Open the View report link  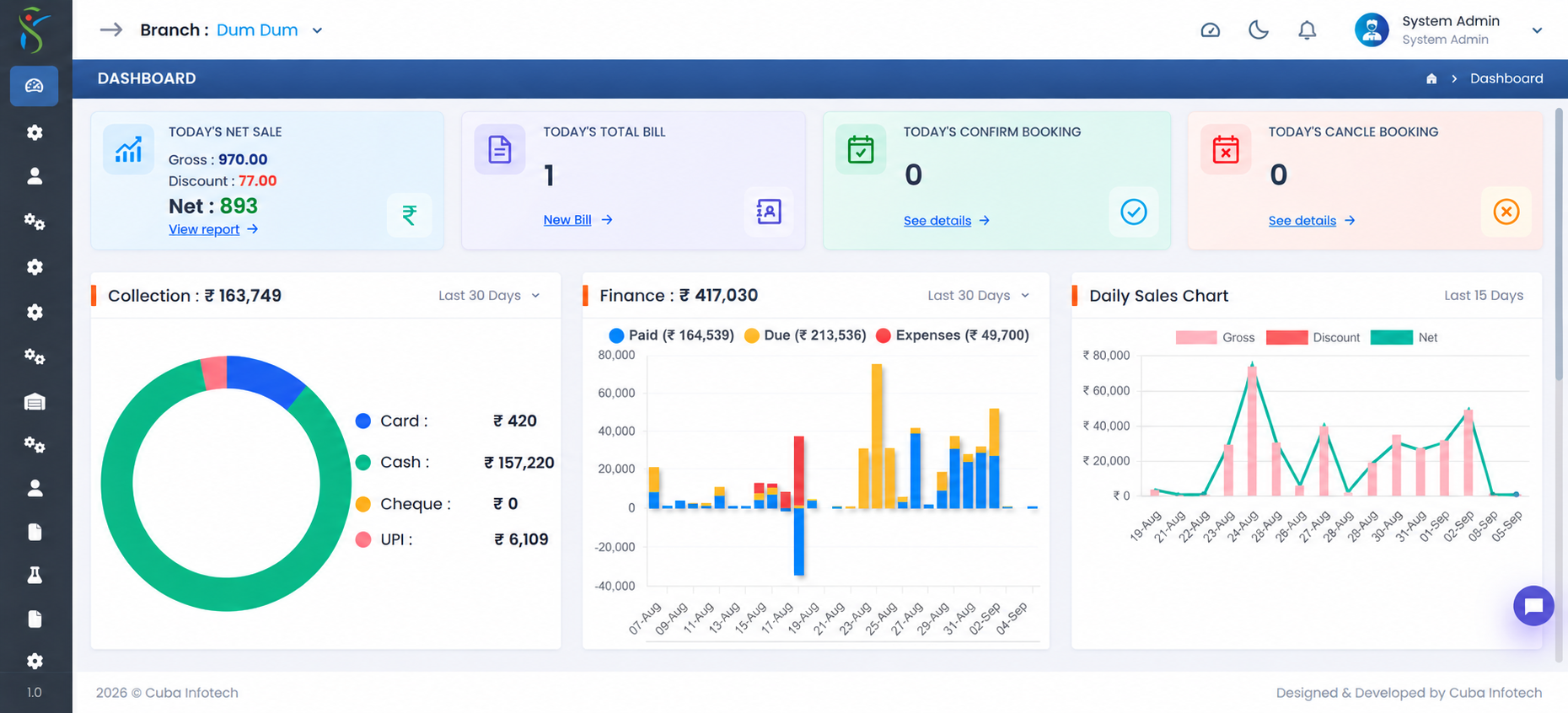tap(212, 229)
